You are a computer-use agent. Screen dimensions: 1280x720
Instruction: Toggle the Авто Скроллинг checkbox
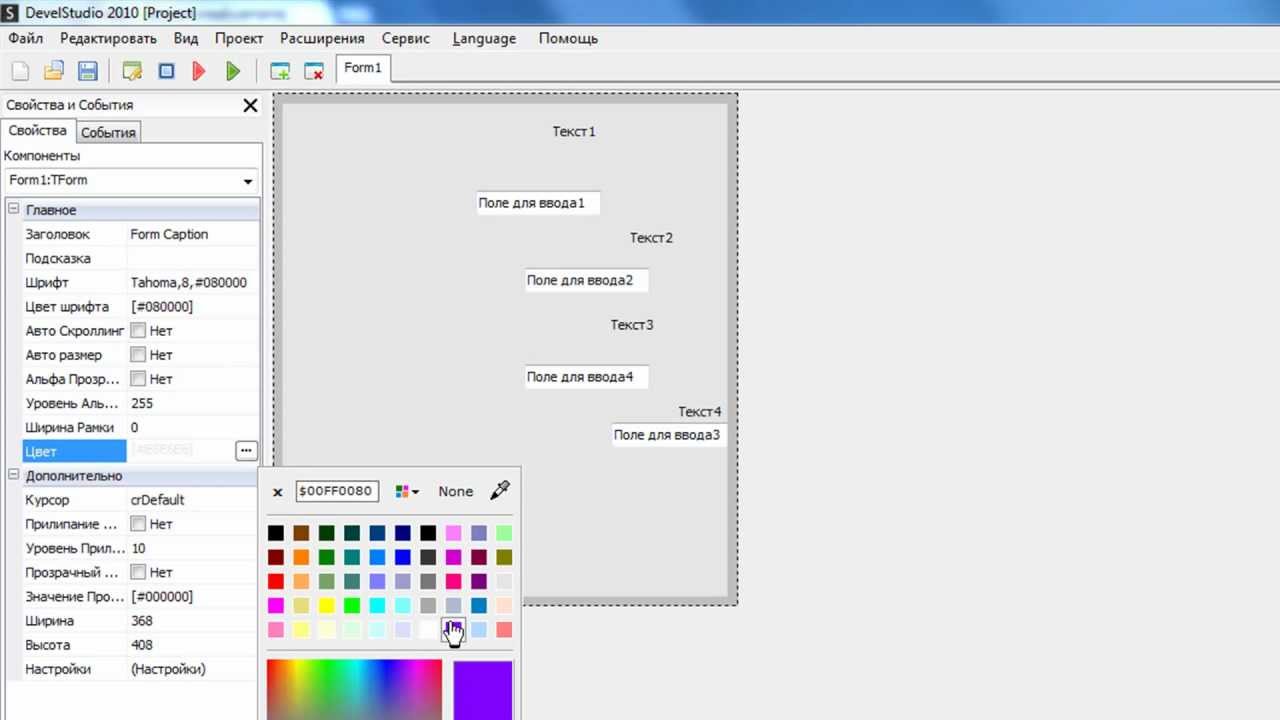click(x=138, y=330)
